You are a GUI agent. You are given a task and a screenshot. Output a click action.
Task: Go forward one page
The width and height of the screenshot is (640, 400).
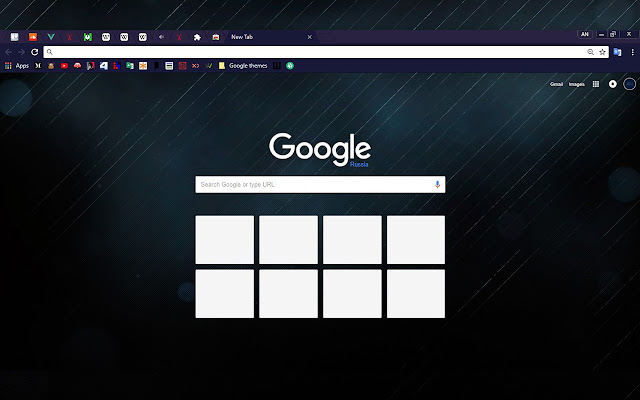click(21, 52)
